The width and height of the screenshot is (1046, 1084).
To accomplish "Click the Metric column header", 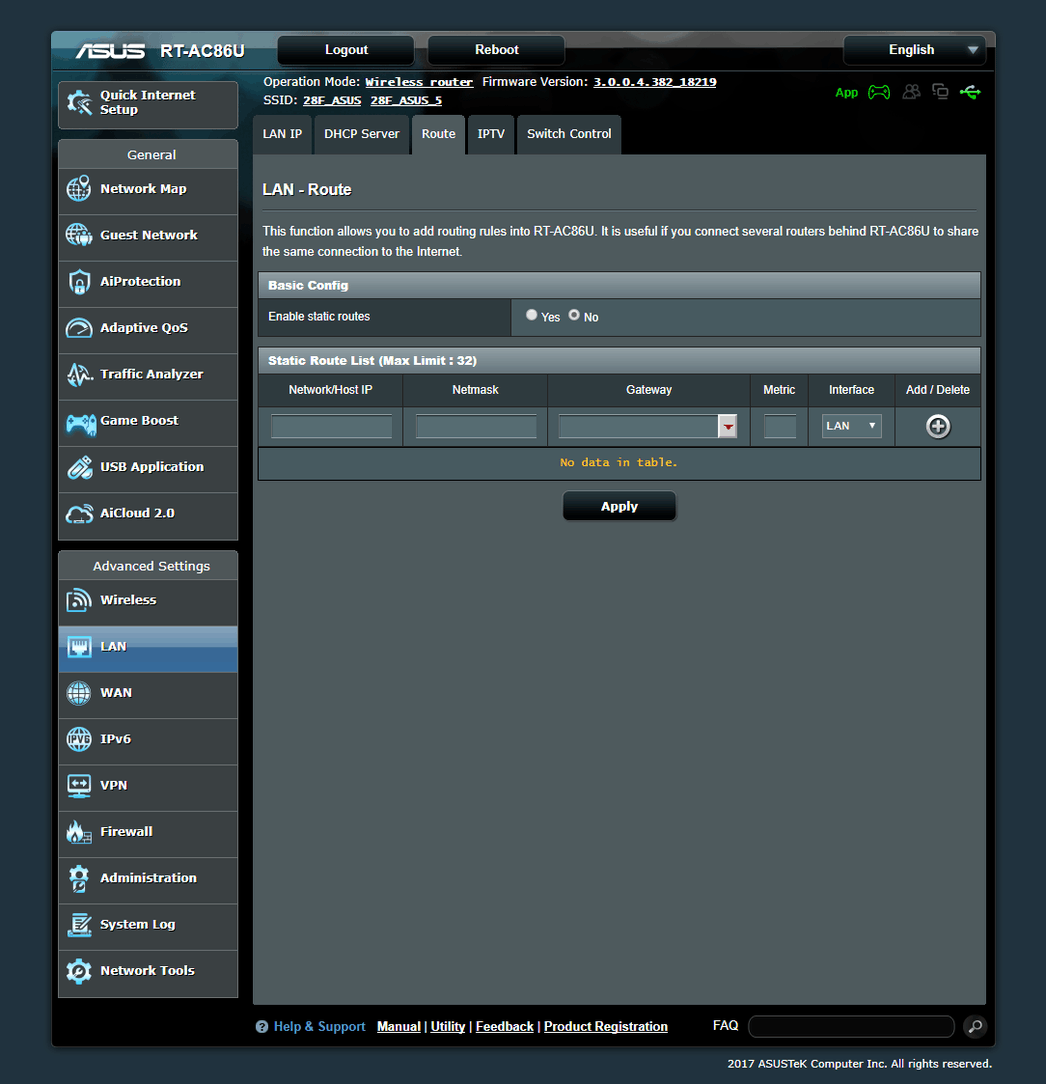I will 779,390.
